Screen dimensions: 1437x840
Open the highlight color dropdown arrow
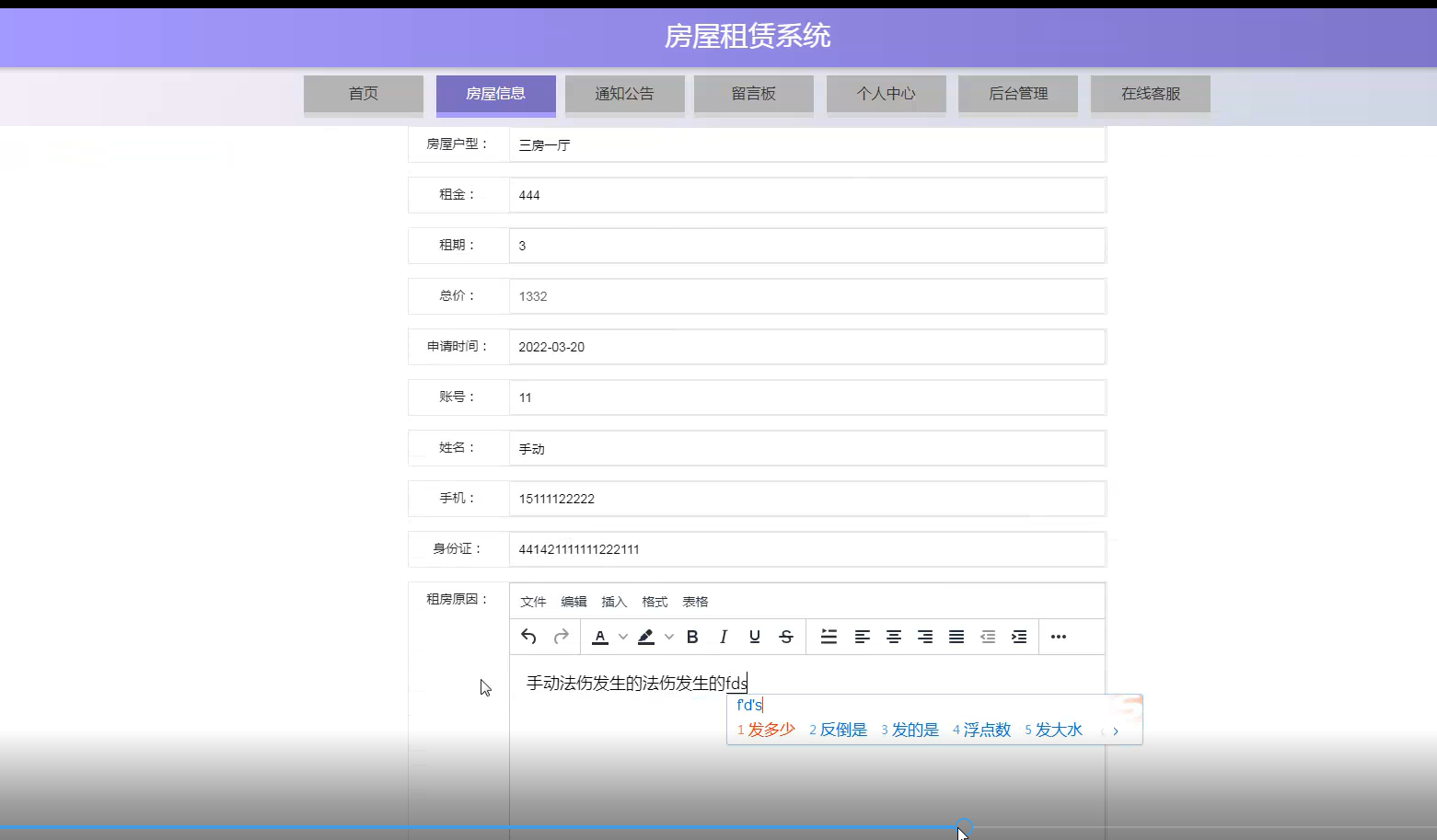(669, 636)
